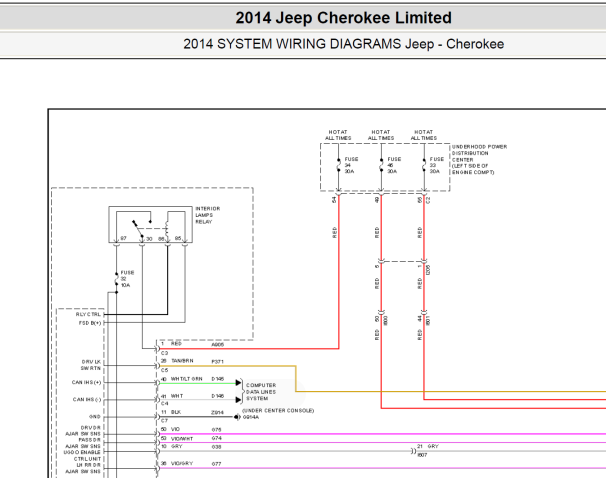The width and height of the screenshot is (606, 478).
Task: Click the F371 circuit code
Action: pos(218,362)
